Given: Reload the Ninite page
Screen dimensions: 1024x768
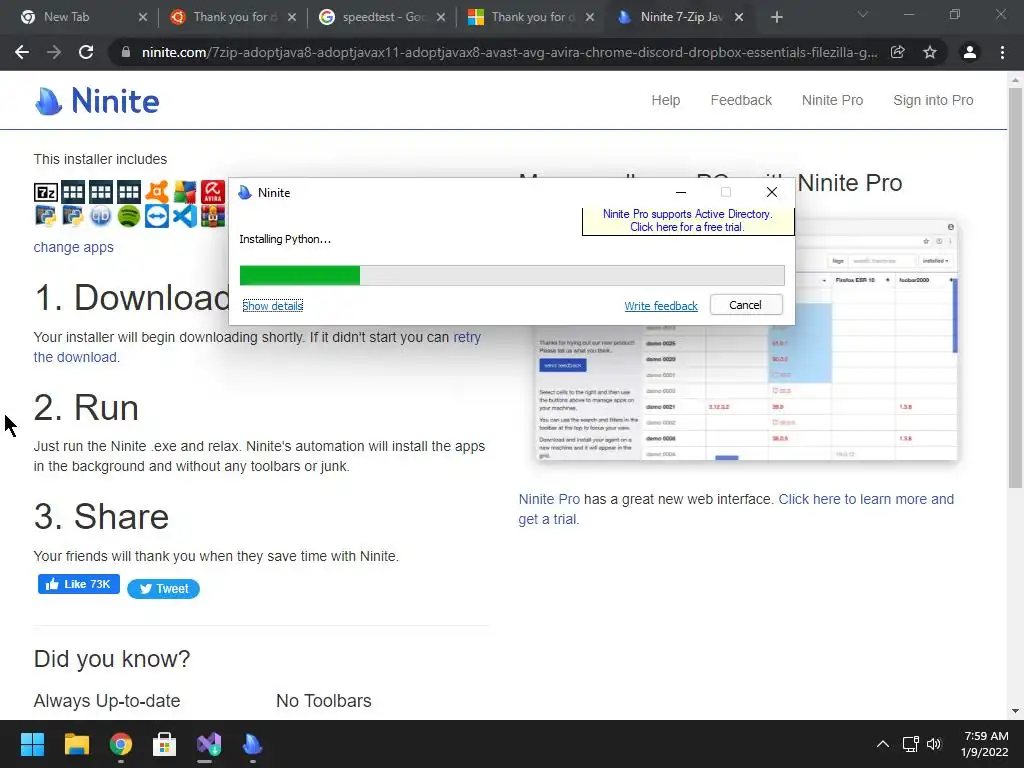Looking at the screenshot, I should tap(86, 52).
